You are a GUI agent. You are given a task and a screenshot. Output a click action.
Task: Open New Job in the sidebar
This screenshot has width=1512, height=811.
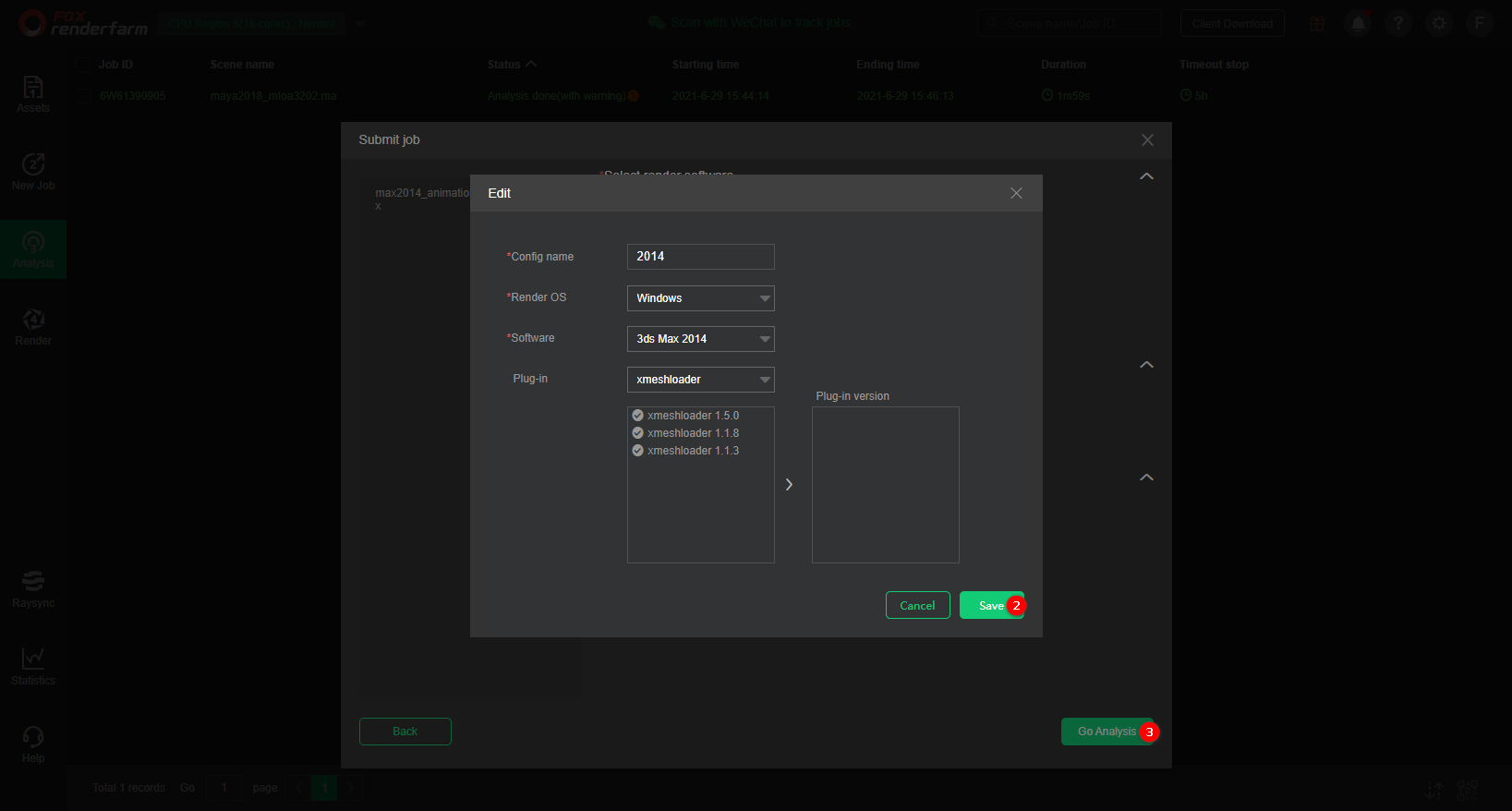33,172
